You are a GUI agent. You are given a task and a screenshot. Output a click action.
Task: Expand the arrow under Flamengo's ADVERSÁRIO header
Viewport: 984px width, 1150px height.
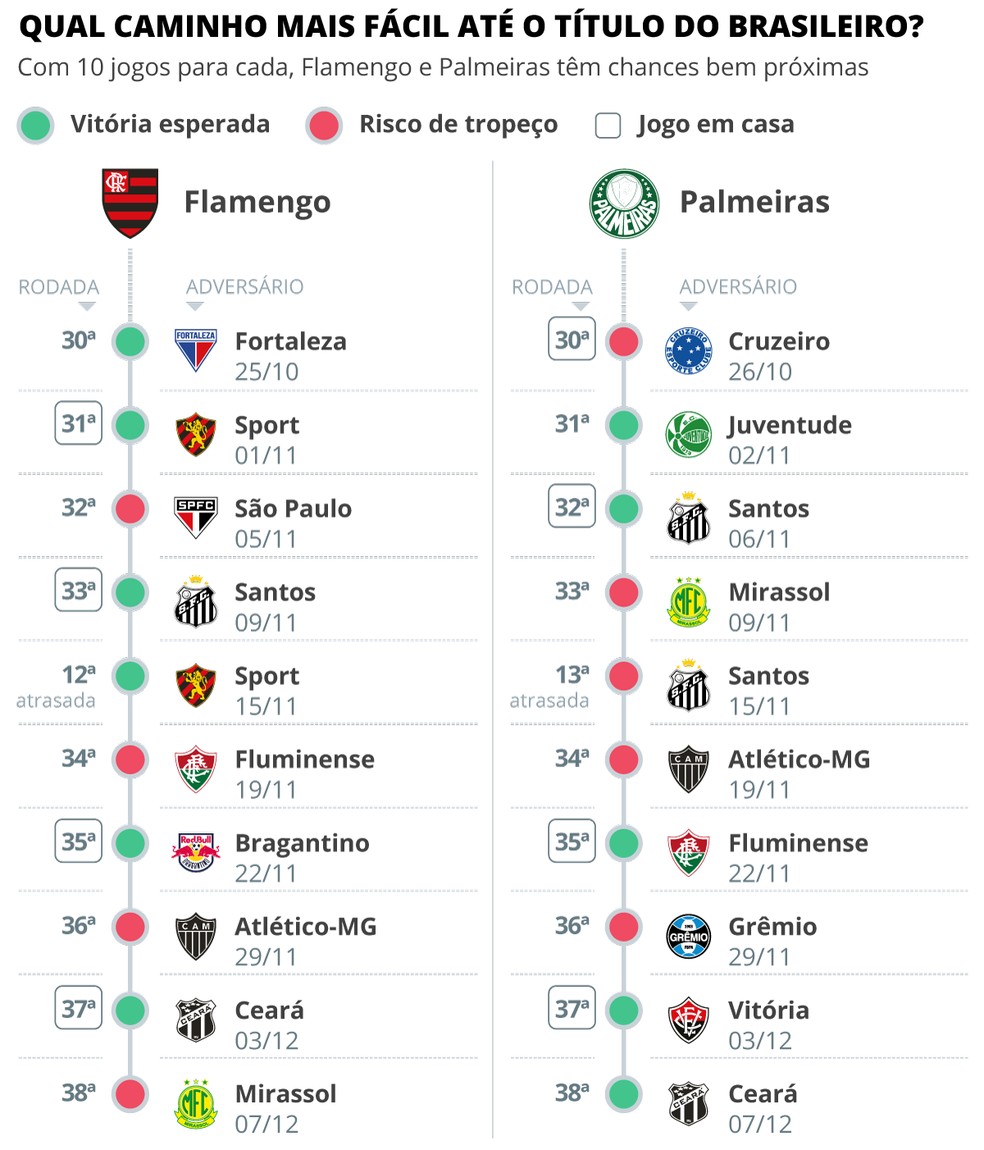194,306
